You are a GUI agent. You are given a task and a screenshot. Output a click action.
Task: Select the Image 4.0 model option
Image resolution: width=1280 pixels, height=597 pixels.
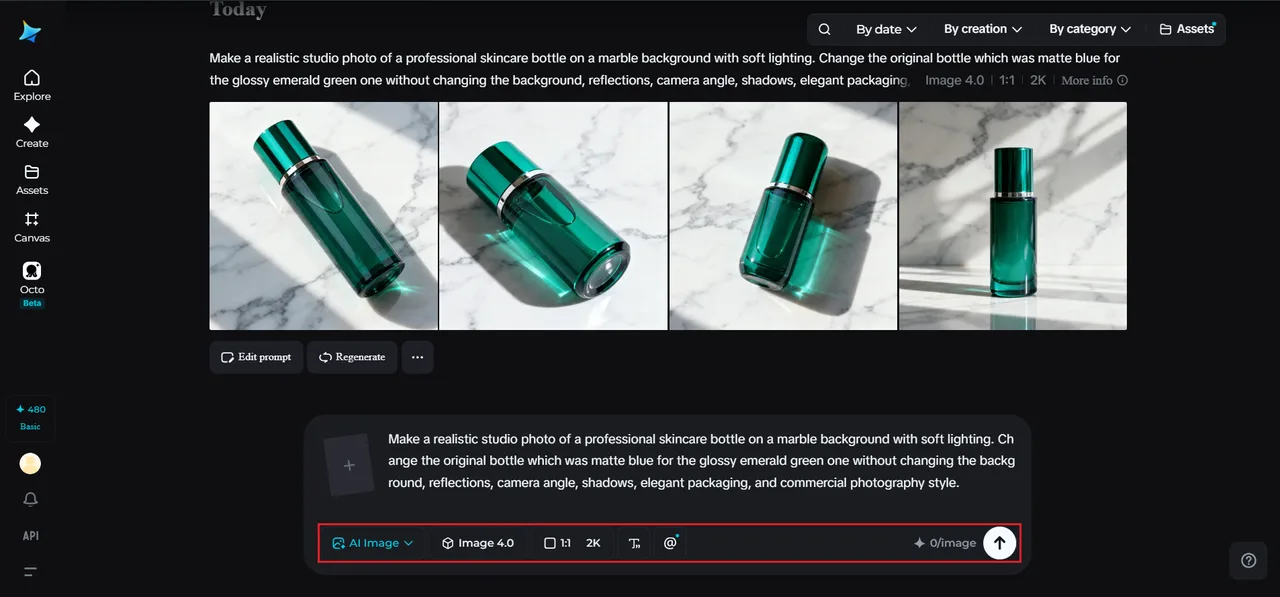(x=477, y=543)
